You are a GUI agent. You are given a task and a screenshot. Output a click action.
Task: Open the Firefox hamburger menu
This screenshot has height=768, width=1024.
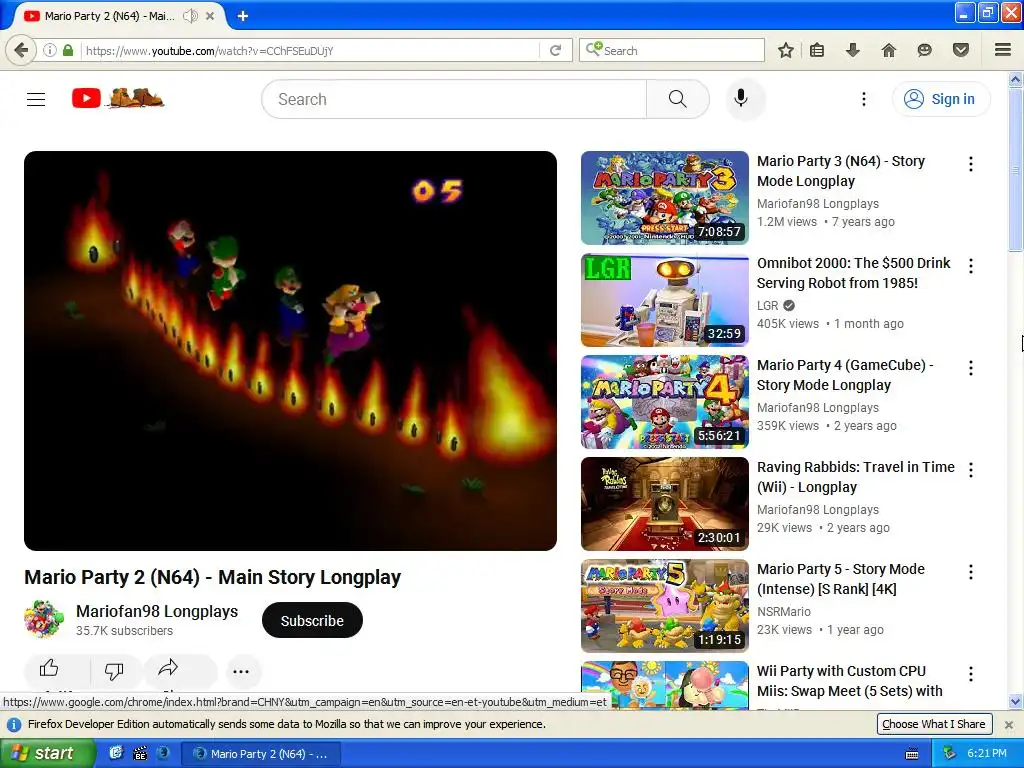[1002, 50]
